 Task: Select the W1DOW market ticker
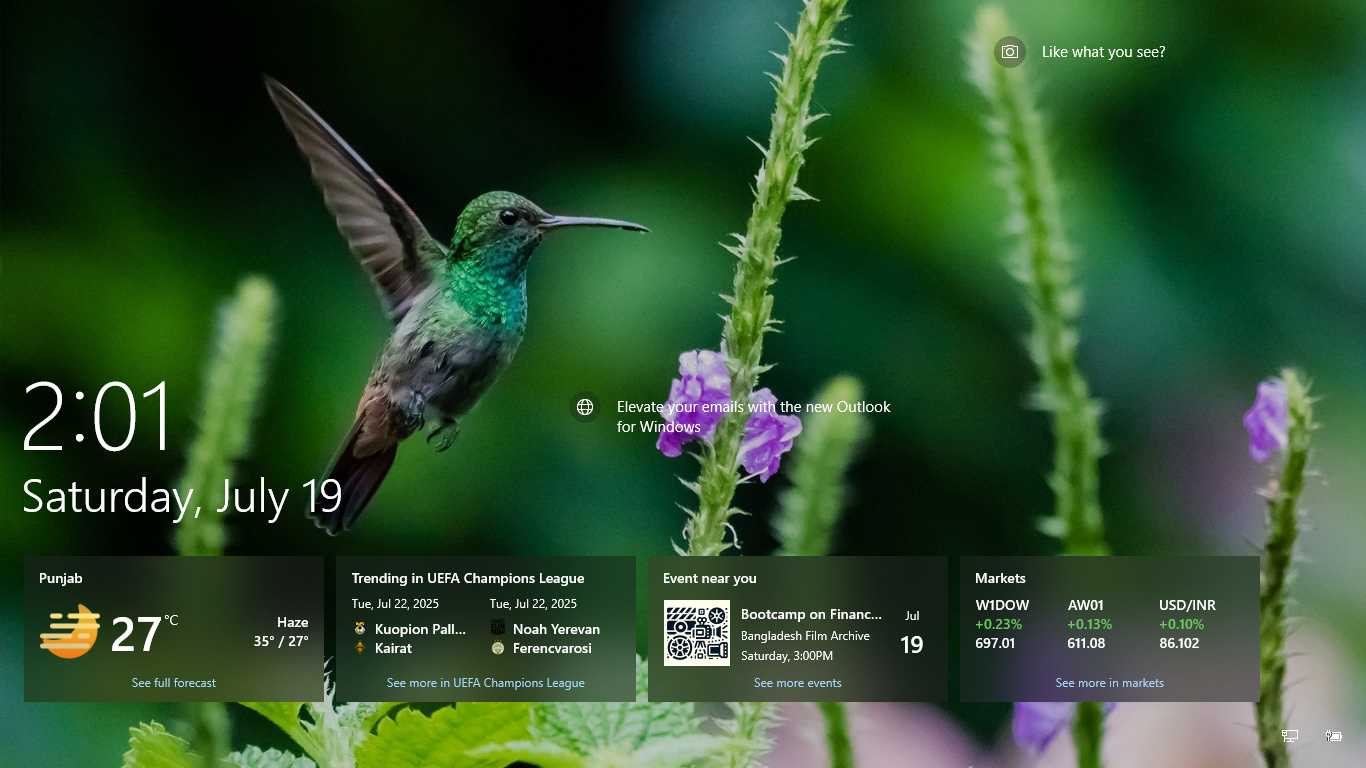pyautogui.click(x=1002, y=605)
